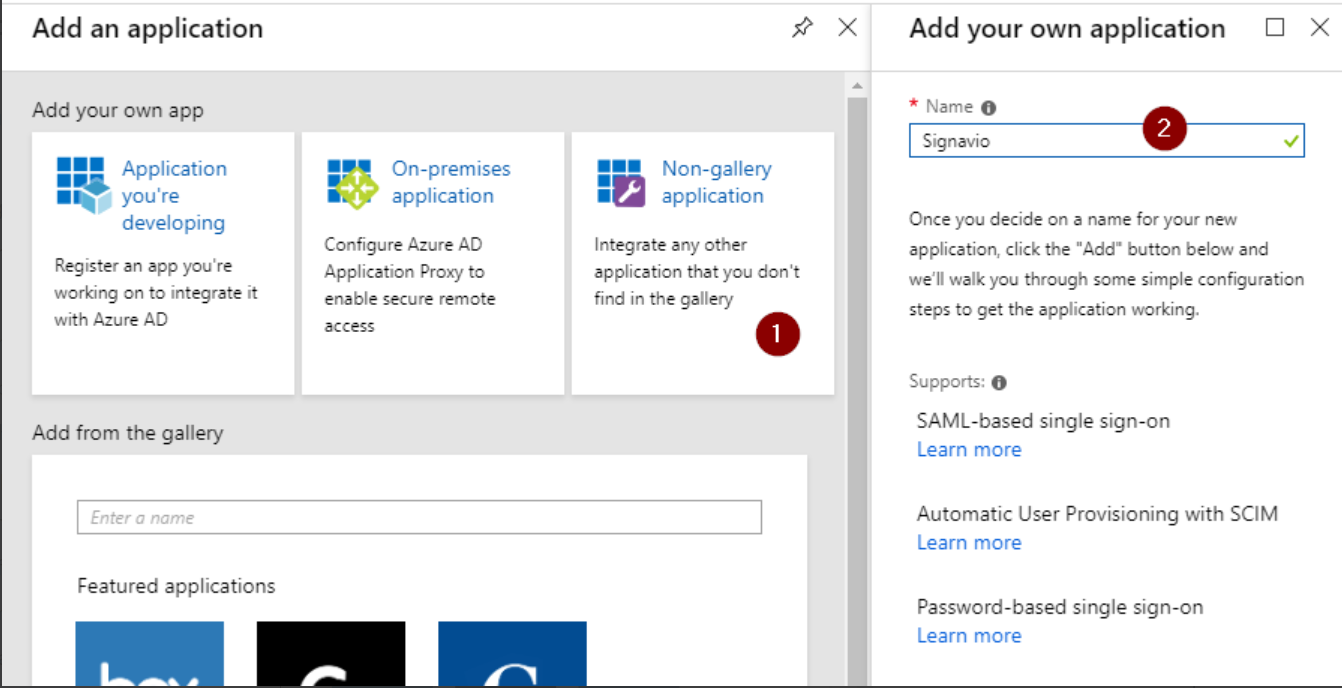This screenshot has height=688, width=1342.
Task: Open 'Application you're developing' link
Action: pyautogui.click(x=174, y=196)
